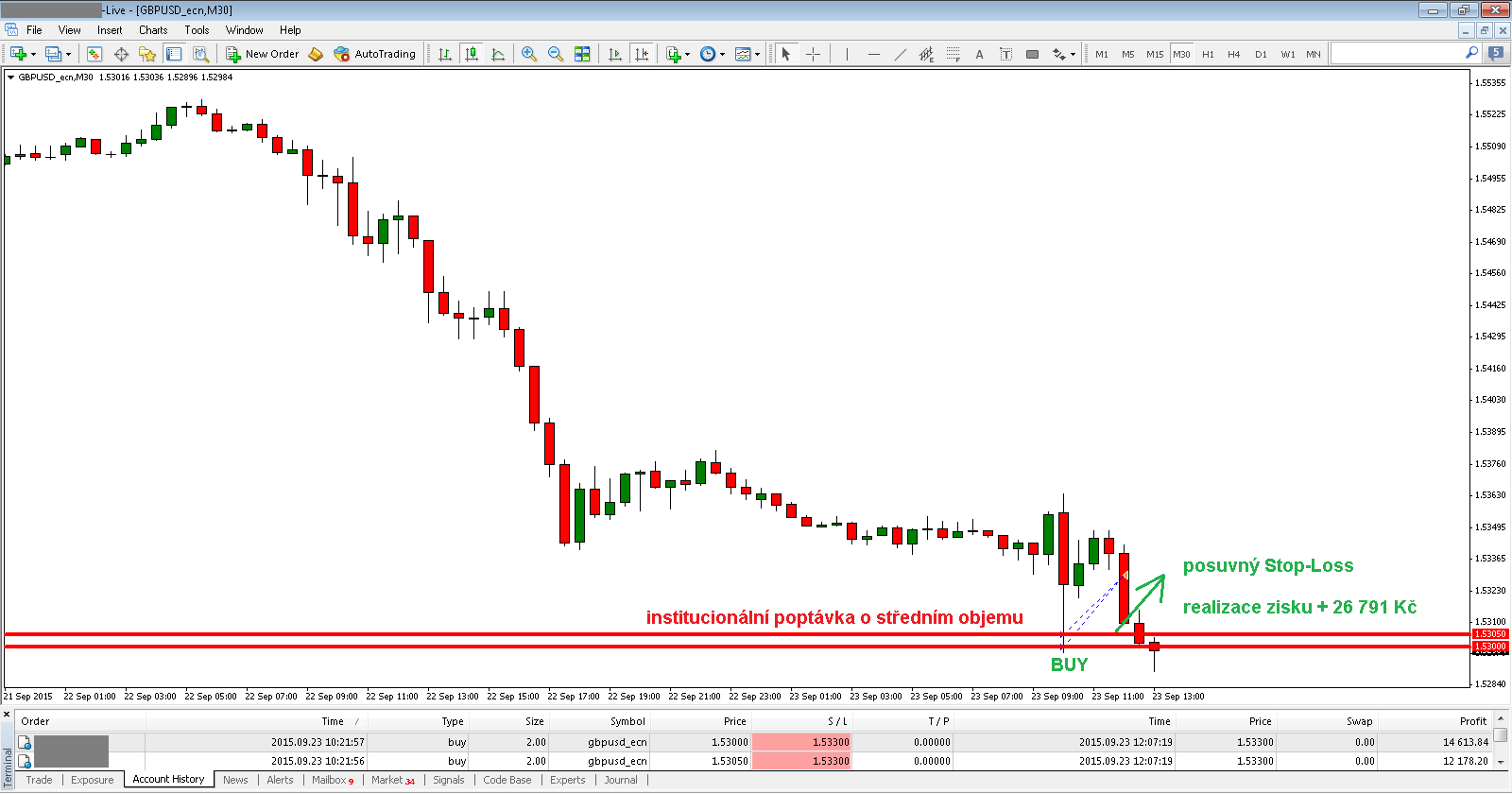Image resolution: width=1512 pixels, height=794 pixels.
Task: Select the Text Label tool
Action: [x=1005, y=54]
